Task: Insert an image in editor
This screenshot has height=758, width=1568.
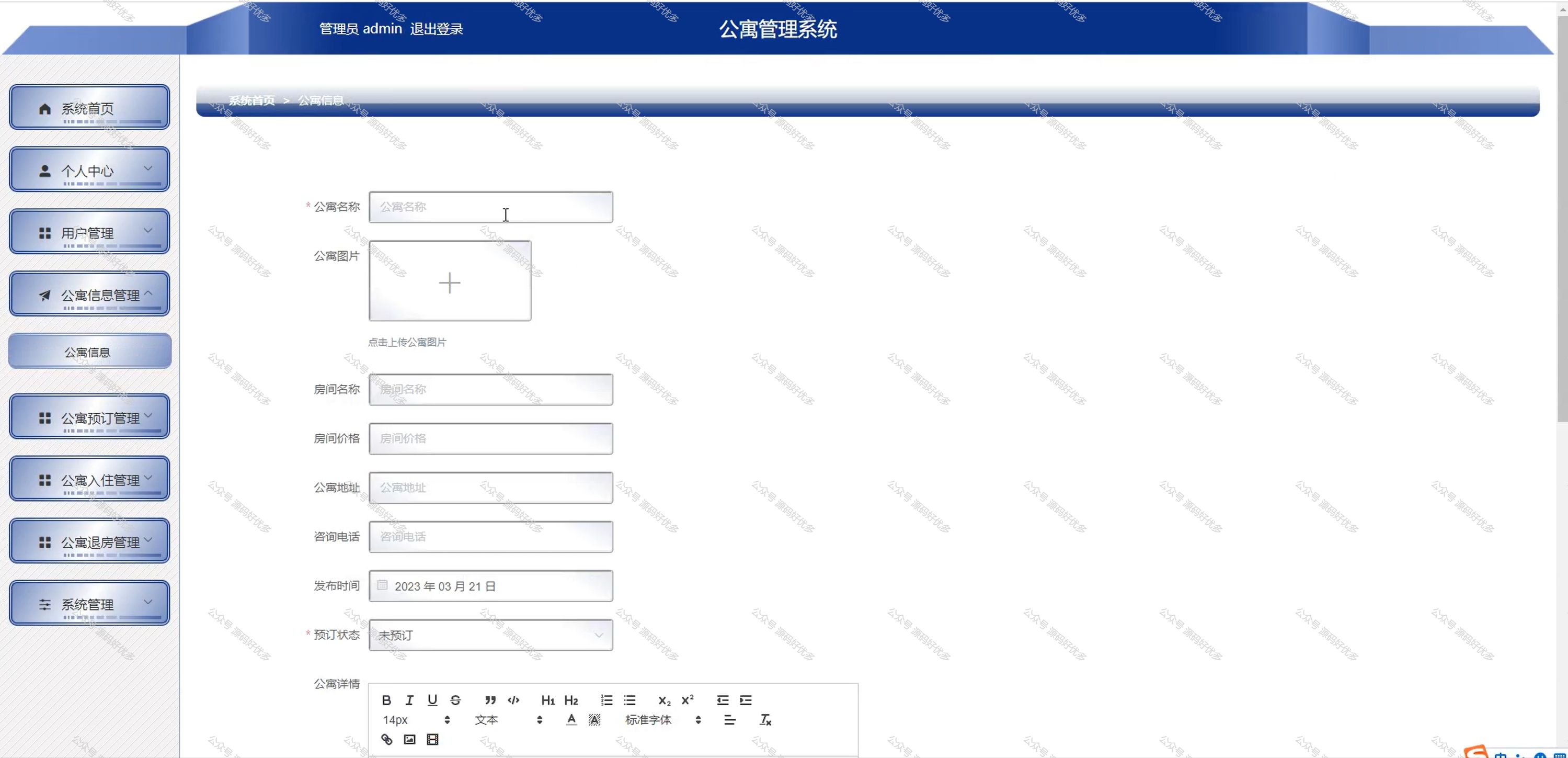Action: pyautogui.click(x=409, y=740)
